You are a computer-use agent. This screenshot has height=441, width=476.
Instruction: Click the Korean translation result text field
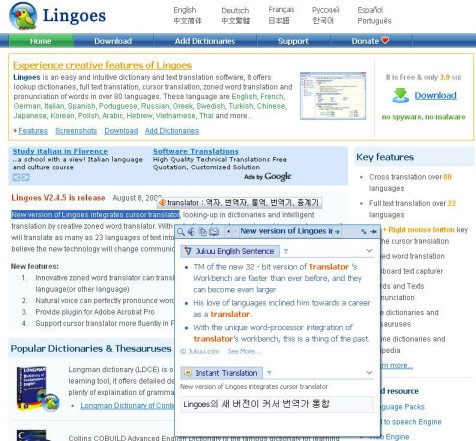coord(277,404)
